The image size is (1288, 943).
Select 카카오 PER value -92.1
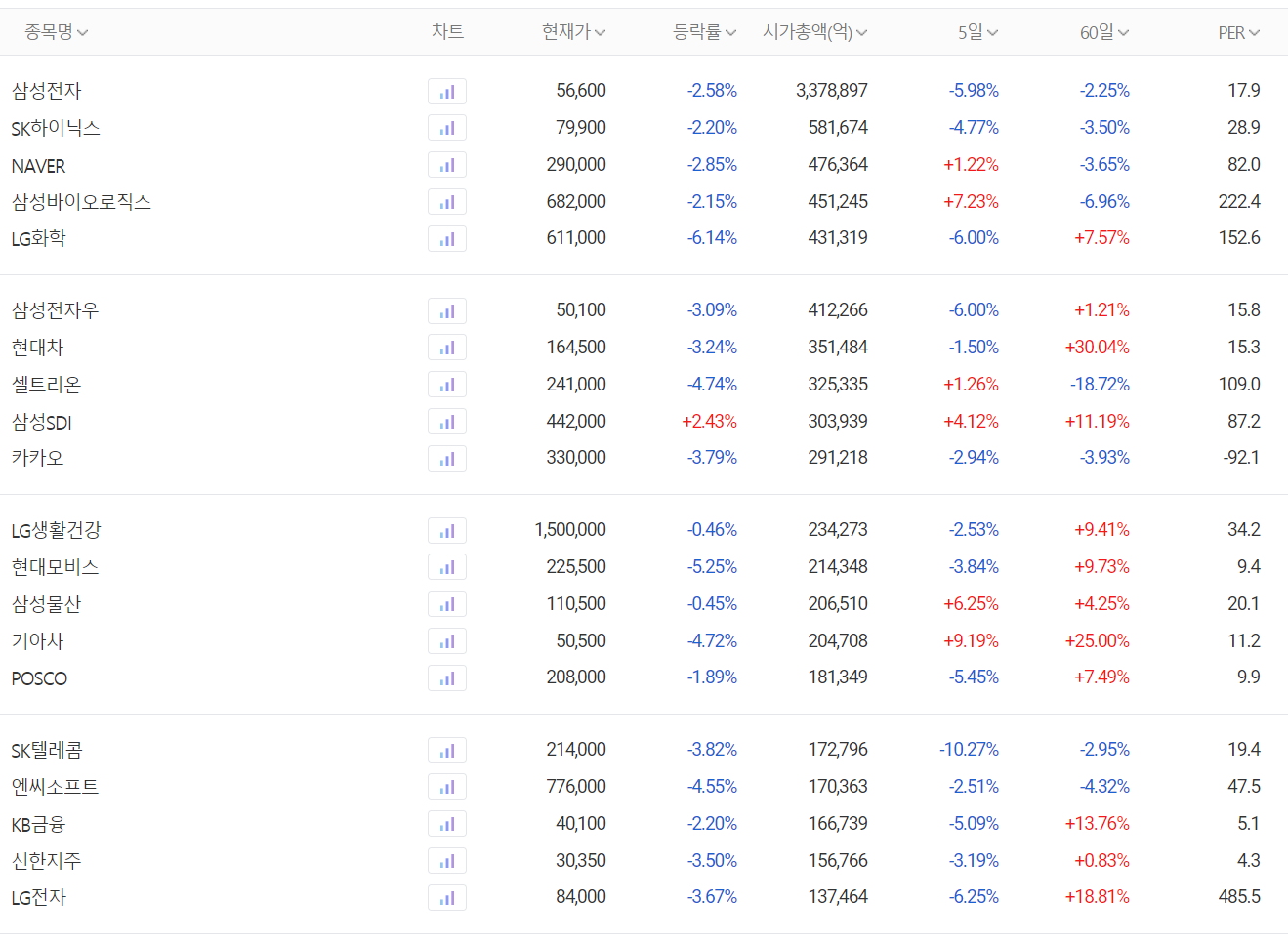coord(1241,458)
